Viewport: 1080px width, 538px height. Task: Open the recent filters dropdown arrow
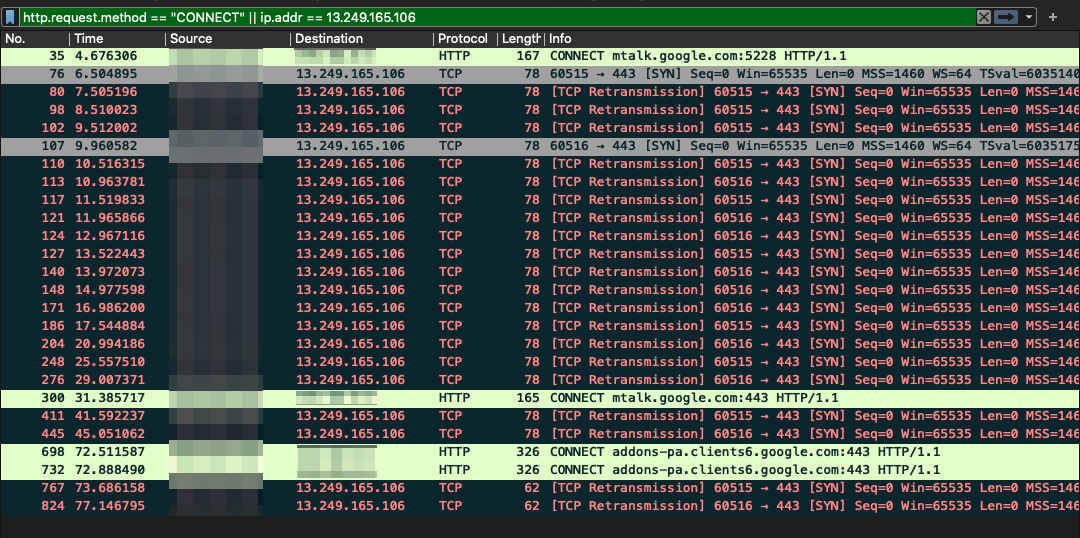[x=1029, y=17]
